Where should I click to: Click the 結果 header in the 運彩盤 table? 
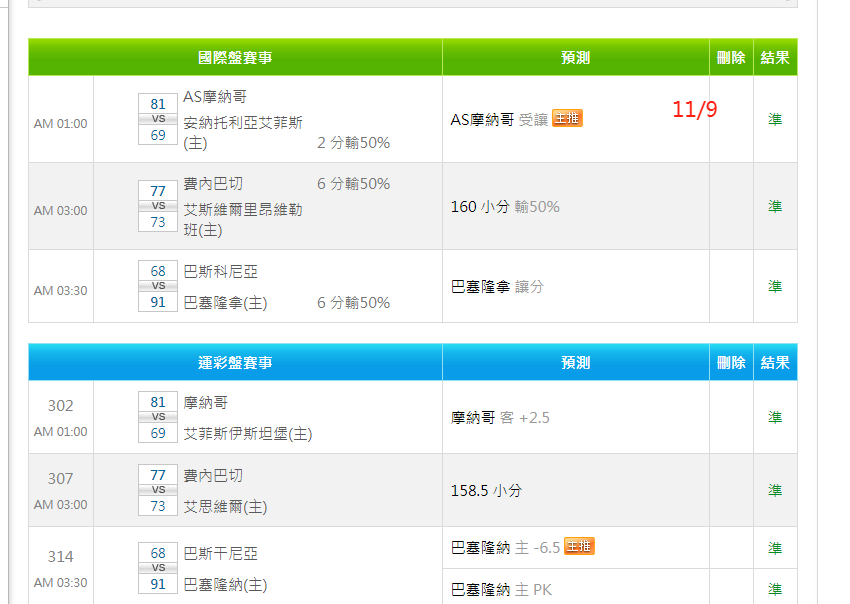click(x=775, y=362)
